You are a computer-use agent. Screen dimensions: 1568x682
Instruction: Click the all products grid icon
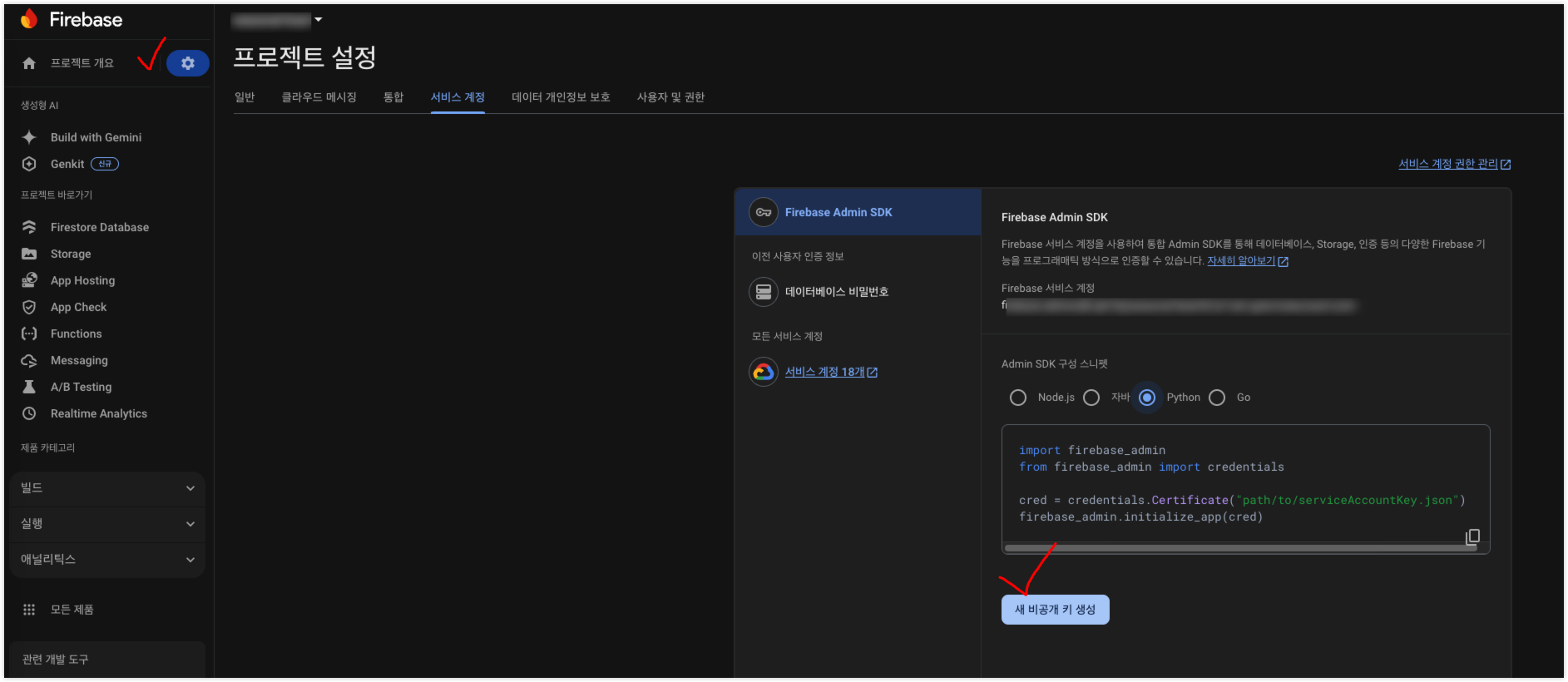(29, 610)
